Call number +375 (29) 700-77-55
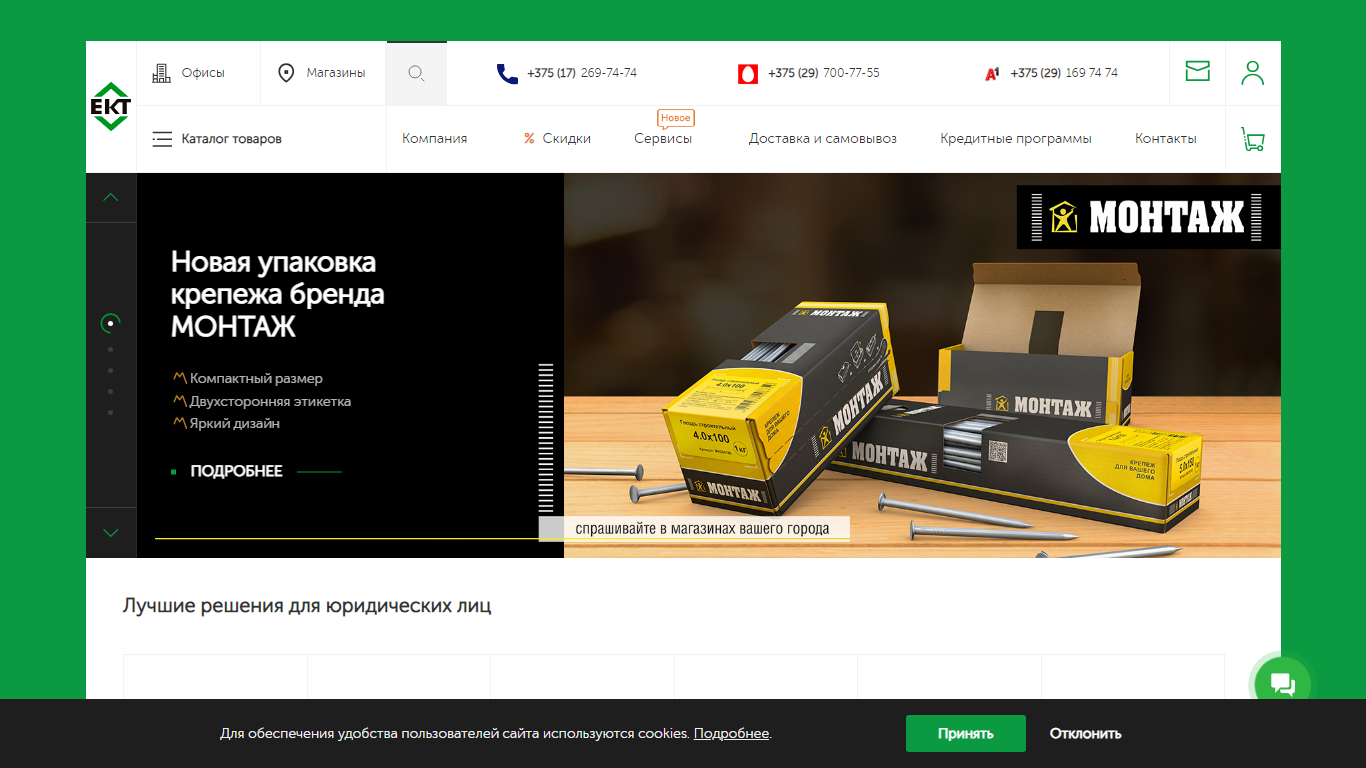The width and height of the screenshot is (1366, 768). pos(824,73)
